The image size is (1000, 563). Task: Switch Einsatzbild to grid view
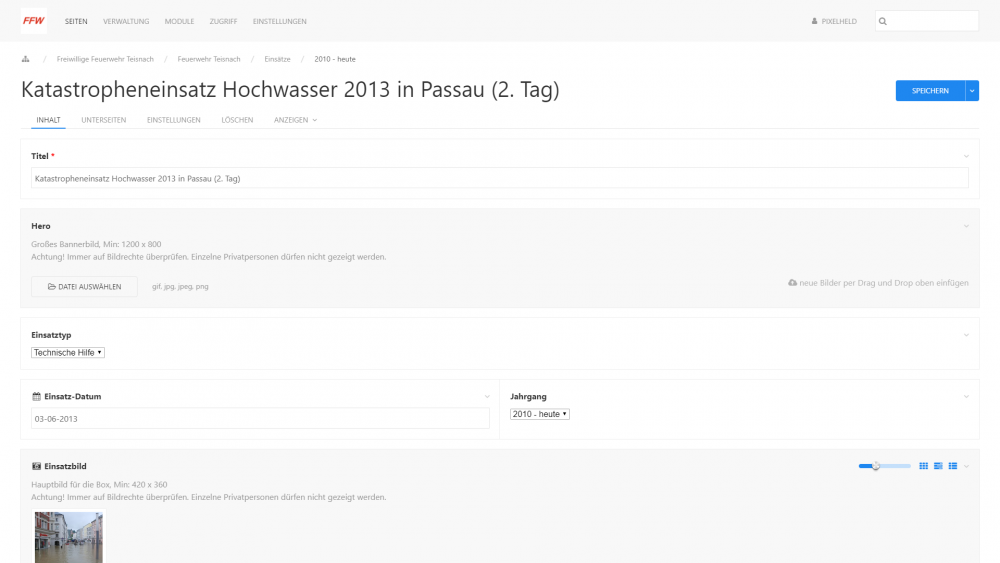click(x=923, y=466)
